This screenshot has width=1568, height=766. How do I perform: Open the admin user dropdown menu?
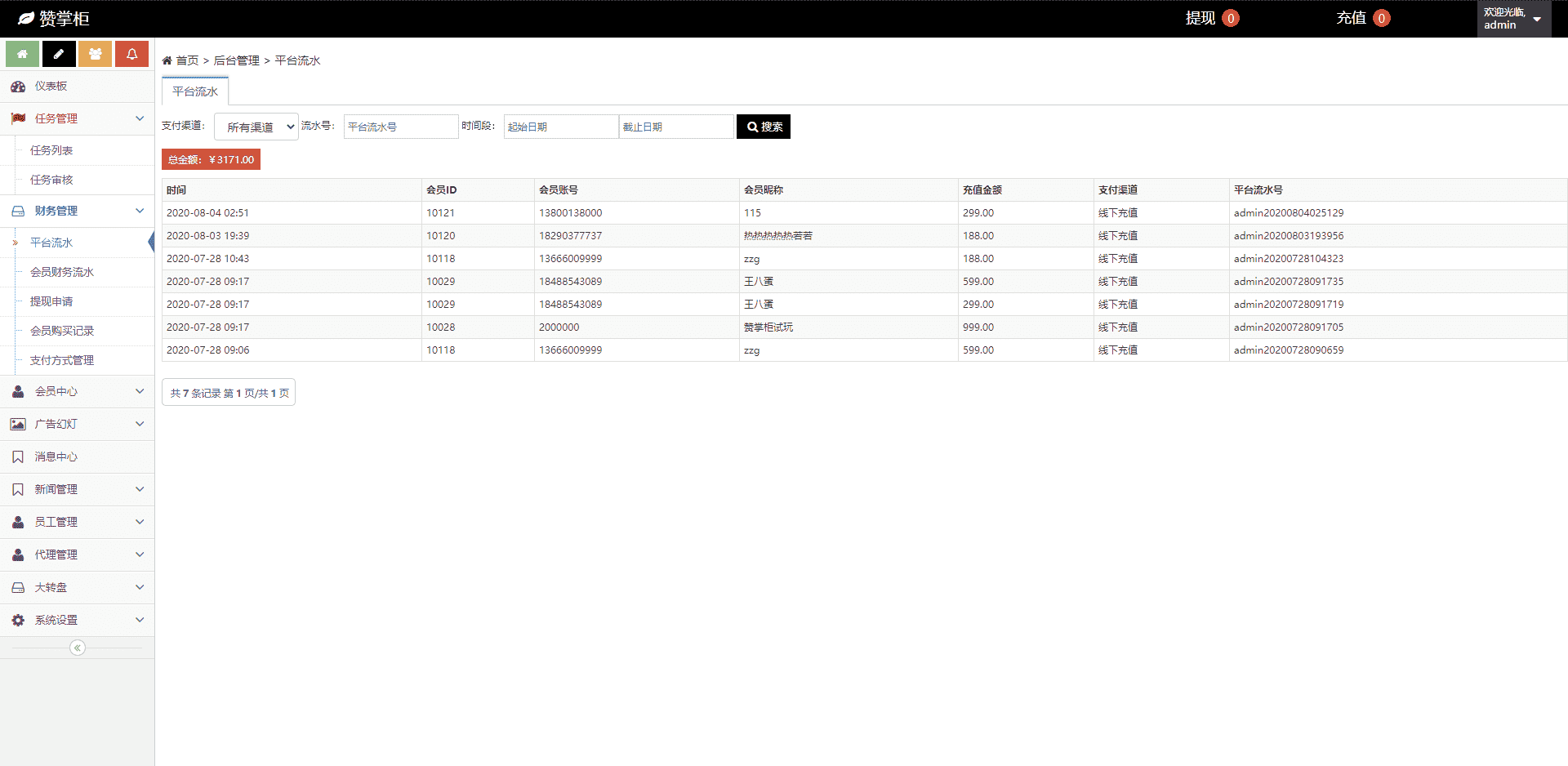(x=1513, y=19)
